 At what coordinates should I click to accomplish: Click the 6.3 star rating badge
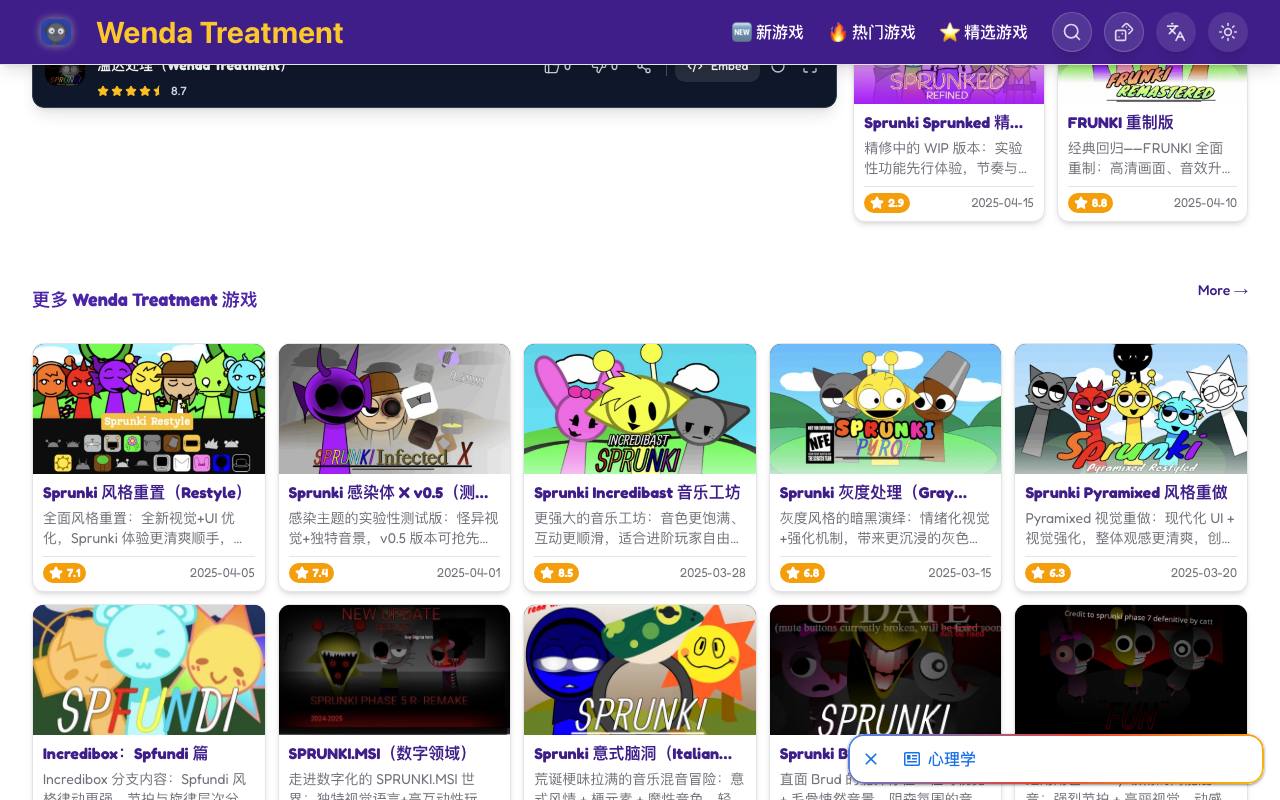(1047, 573)
